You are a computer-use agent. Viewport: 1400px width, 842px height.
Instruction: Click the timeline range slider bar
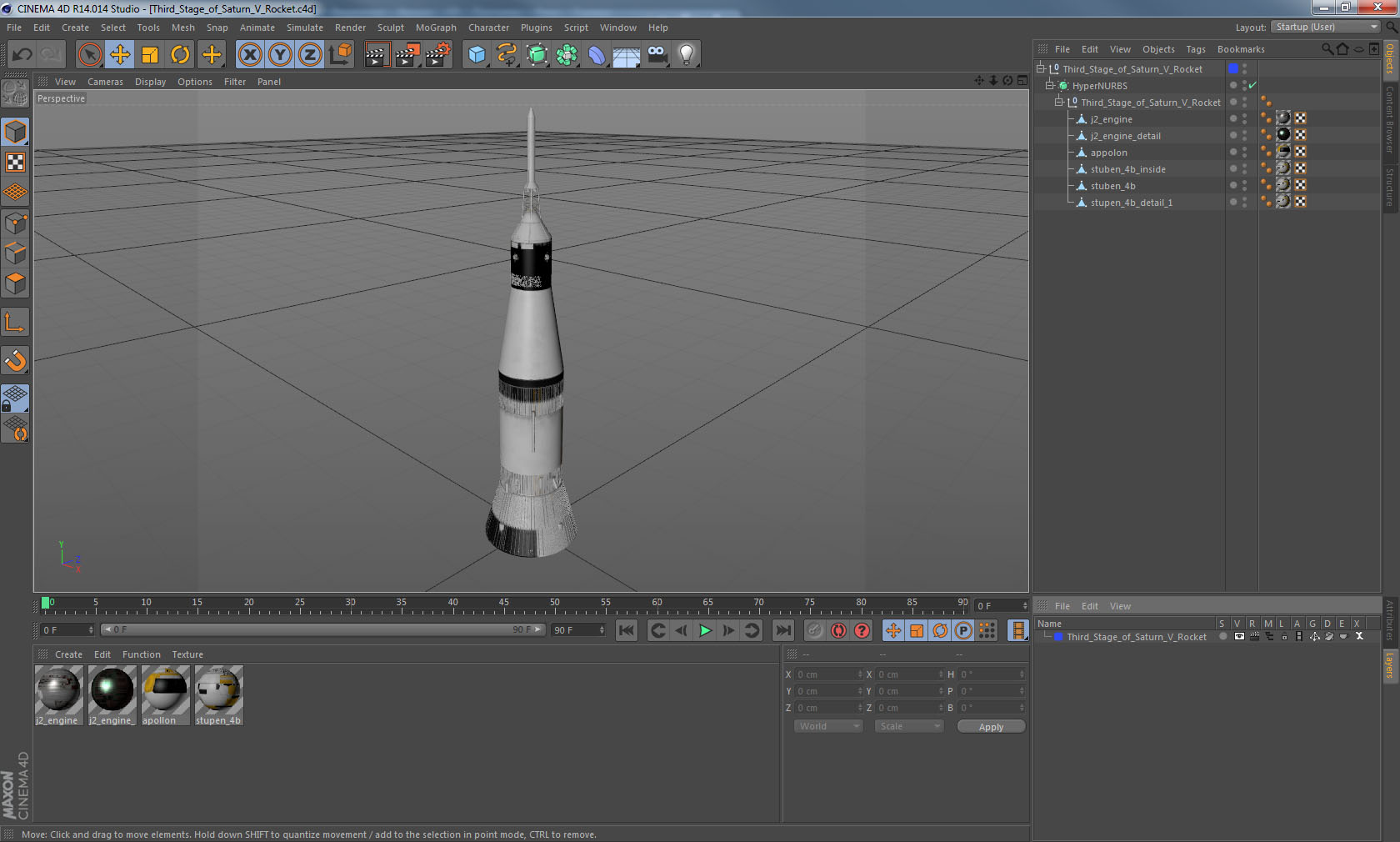point(322,629)
